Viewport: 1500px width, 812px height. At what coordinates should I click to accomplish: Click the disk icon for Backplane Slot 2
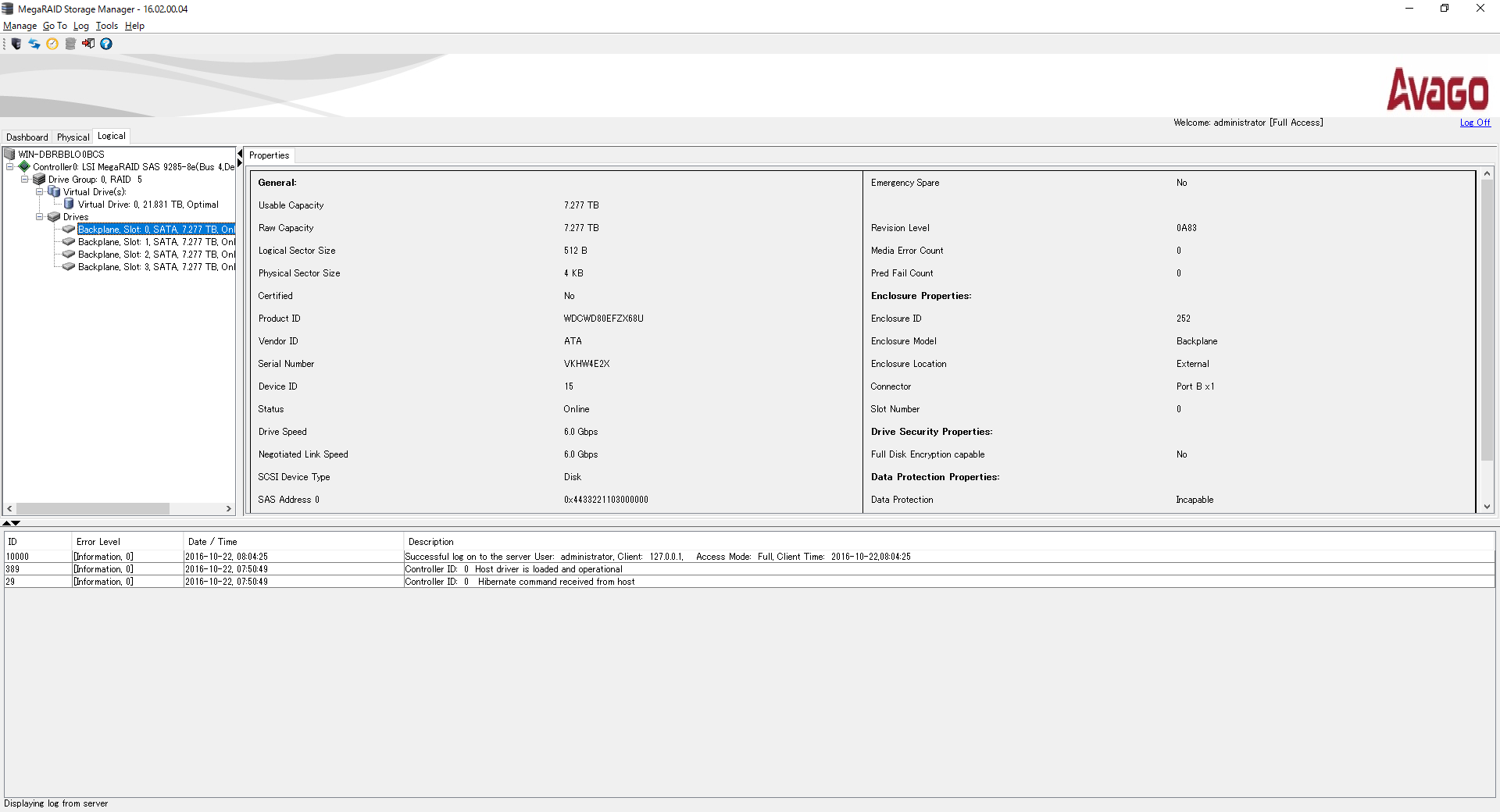point(69,254)
